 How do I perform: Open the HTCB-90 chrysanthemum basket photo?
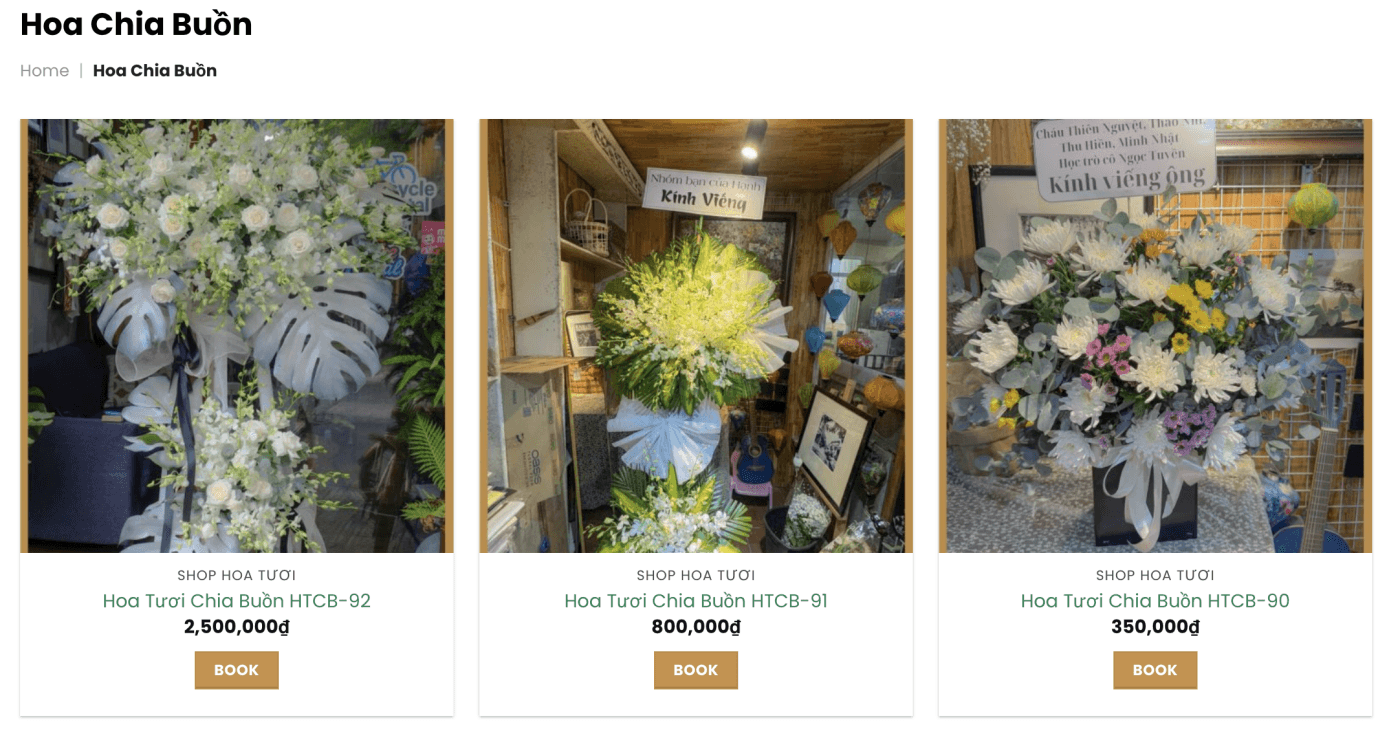[x=1155, y=336]
